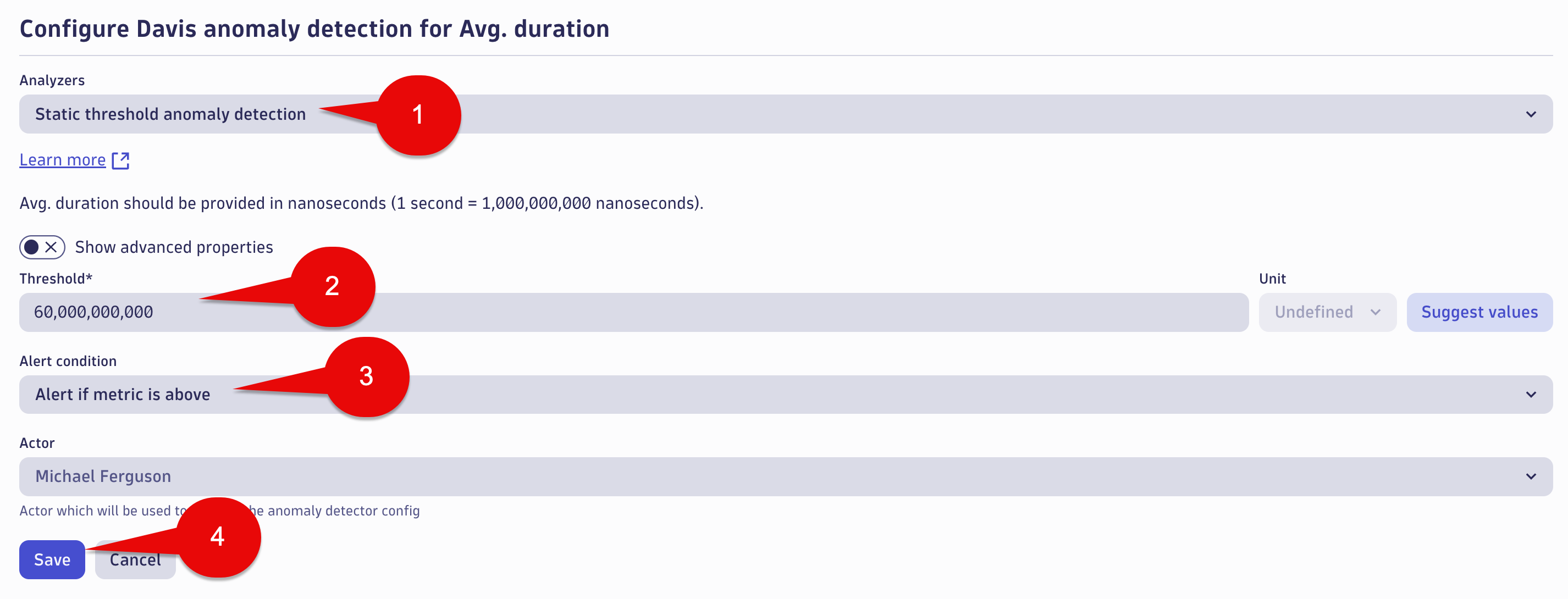
Task: Click red callout marker number 3
Action: click(366, 376)
